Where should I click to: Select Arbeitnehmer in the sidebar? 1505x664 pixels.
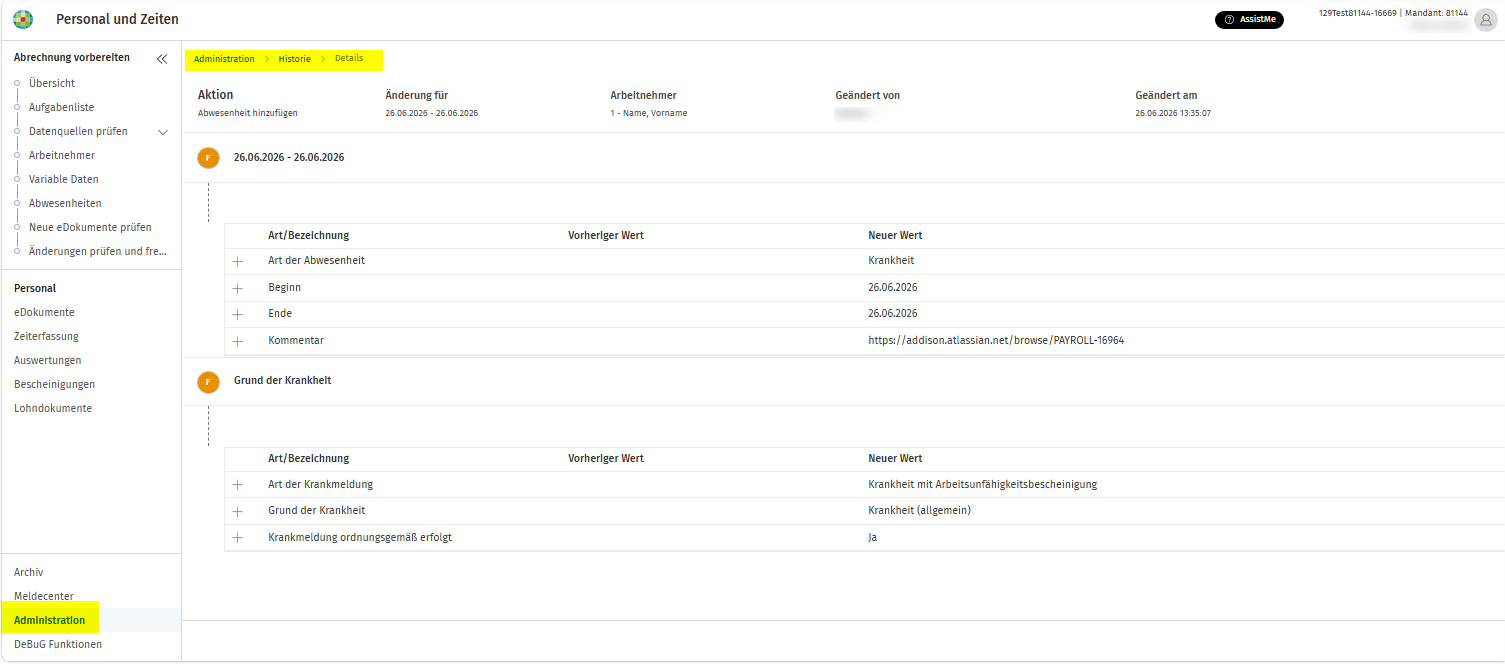pos(62,155)
